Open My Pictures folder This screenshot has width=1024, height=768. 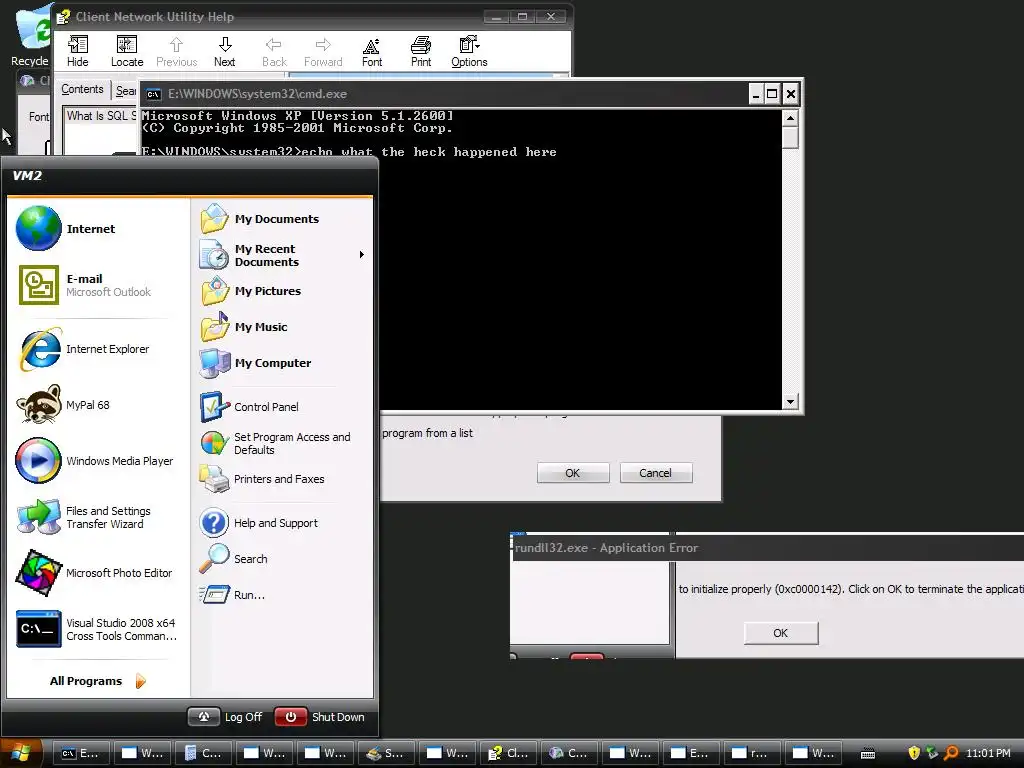tap(282, 291)
